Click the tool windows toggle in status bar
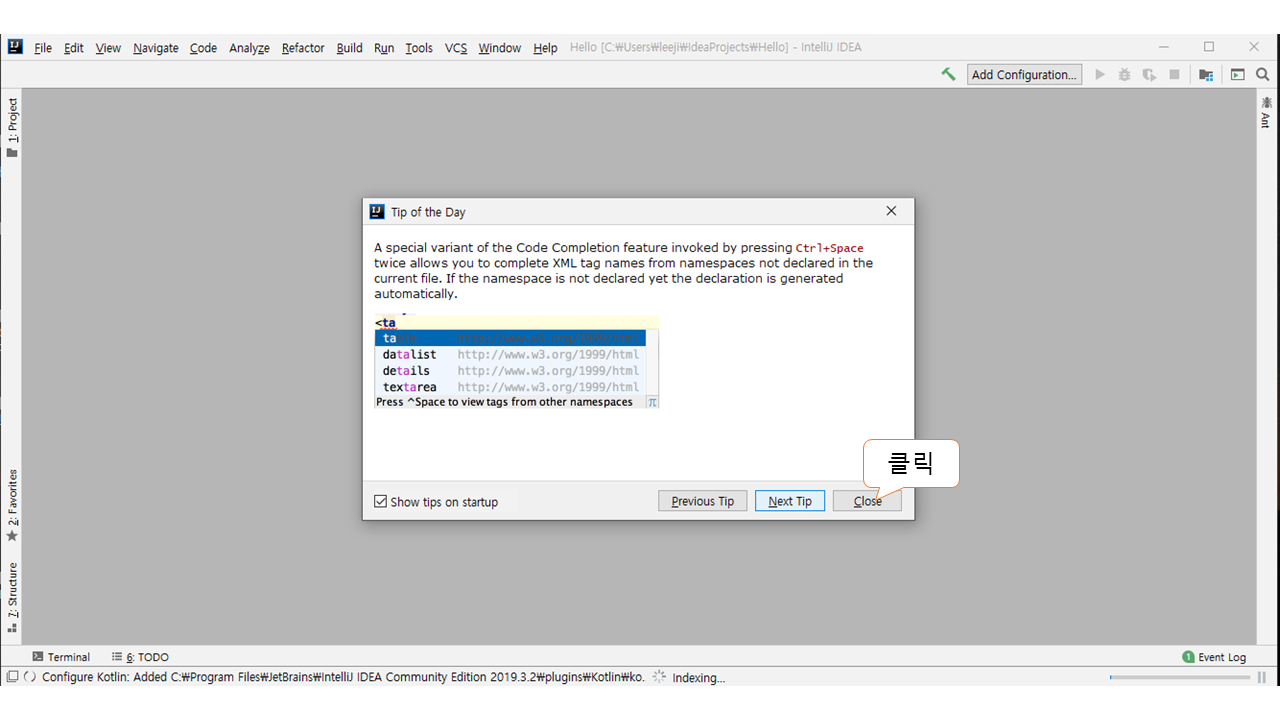 [x=12, y=677]
